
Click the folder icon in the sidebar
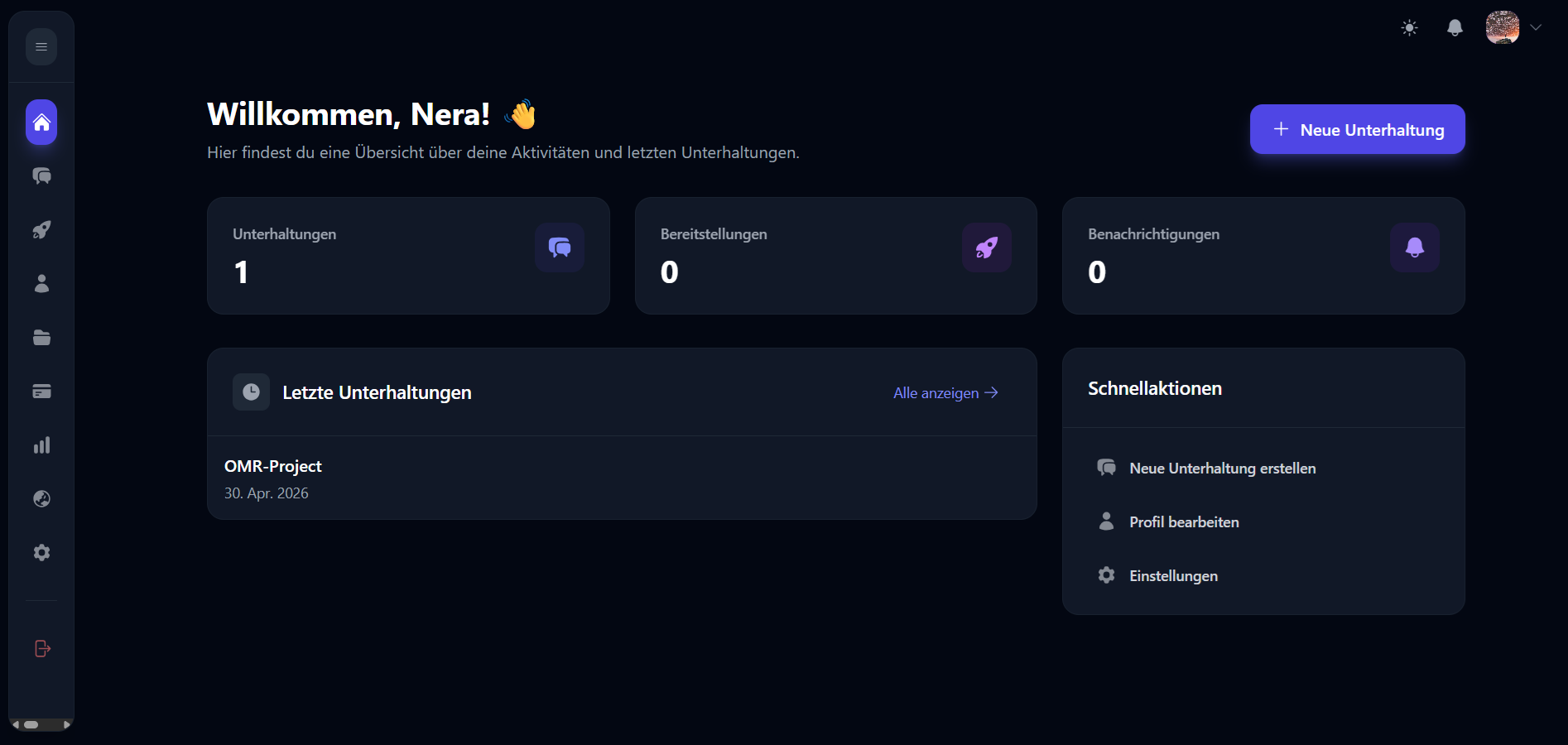pos(41,338)
